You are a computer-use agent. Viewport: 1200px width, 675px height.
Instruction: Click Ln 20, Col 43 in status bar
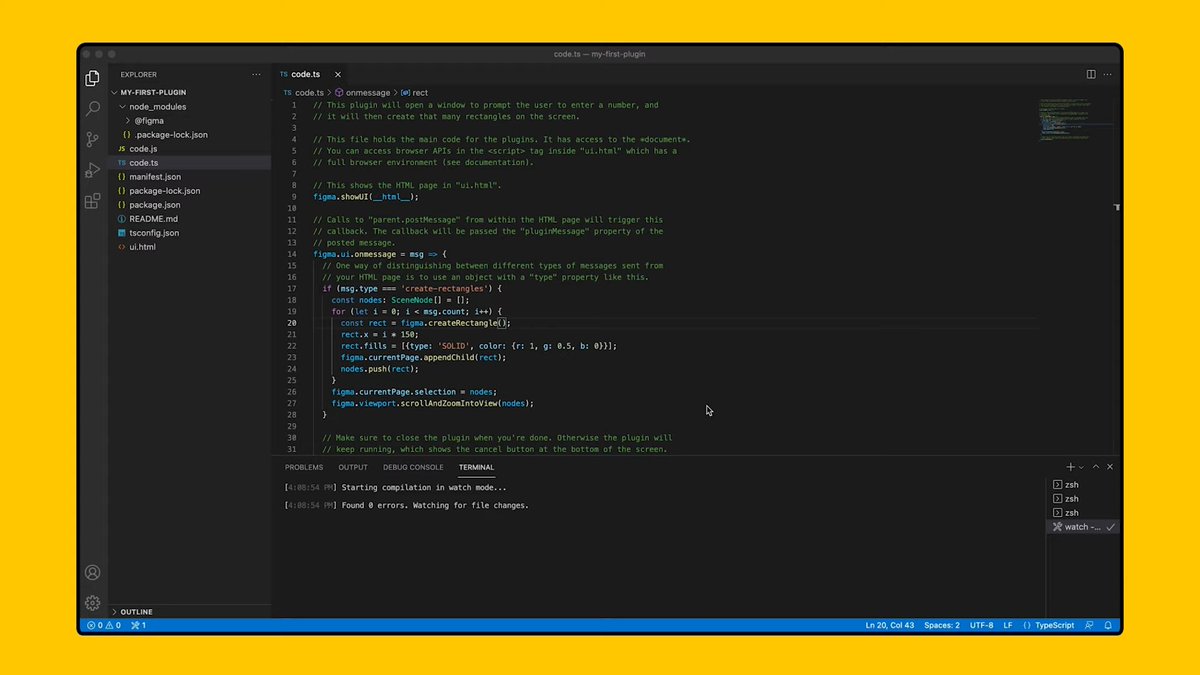pos(889,625)
